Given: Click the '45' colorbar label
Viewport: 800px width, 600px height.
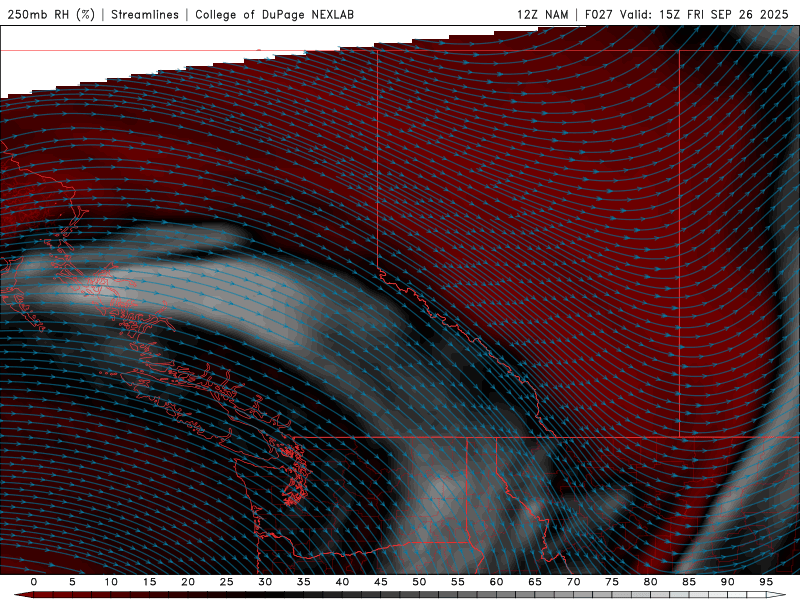Looking at the screenshot, I should coord(381,582).
